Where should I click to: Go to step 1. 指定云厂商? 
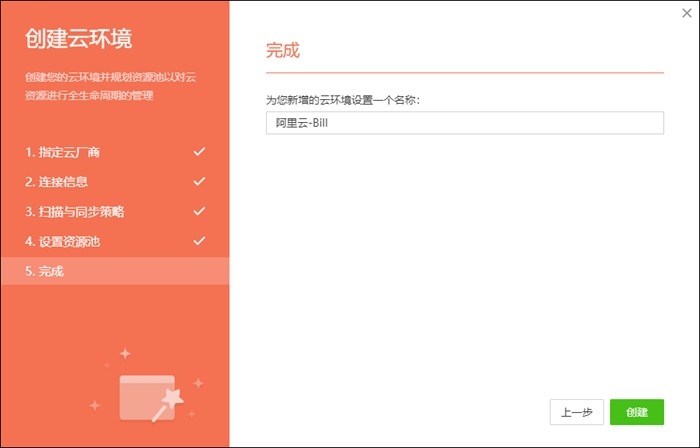[x=62, y=152]
